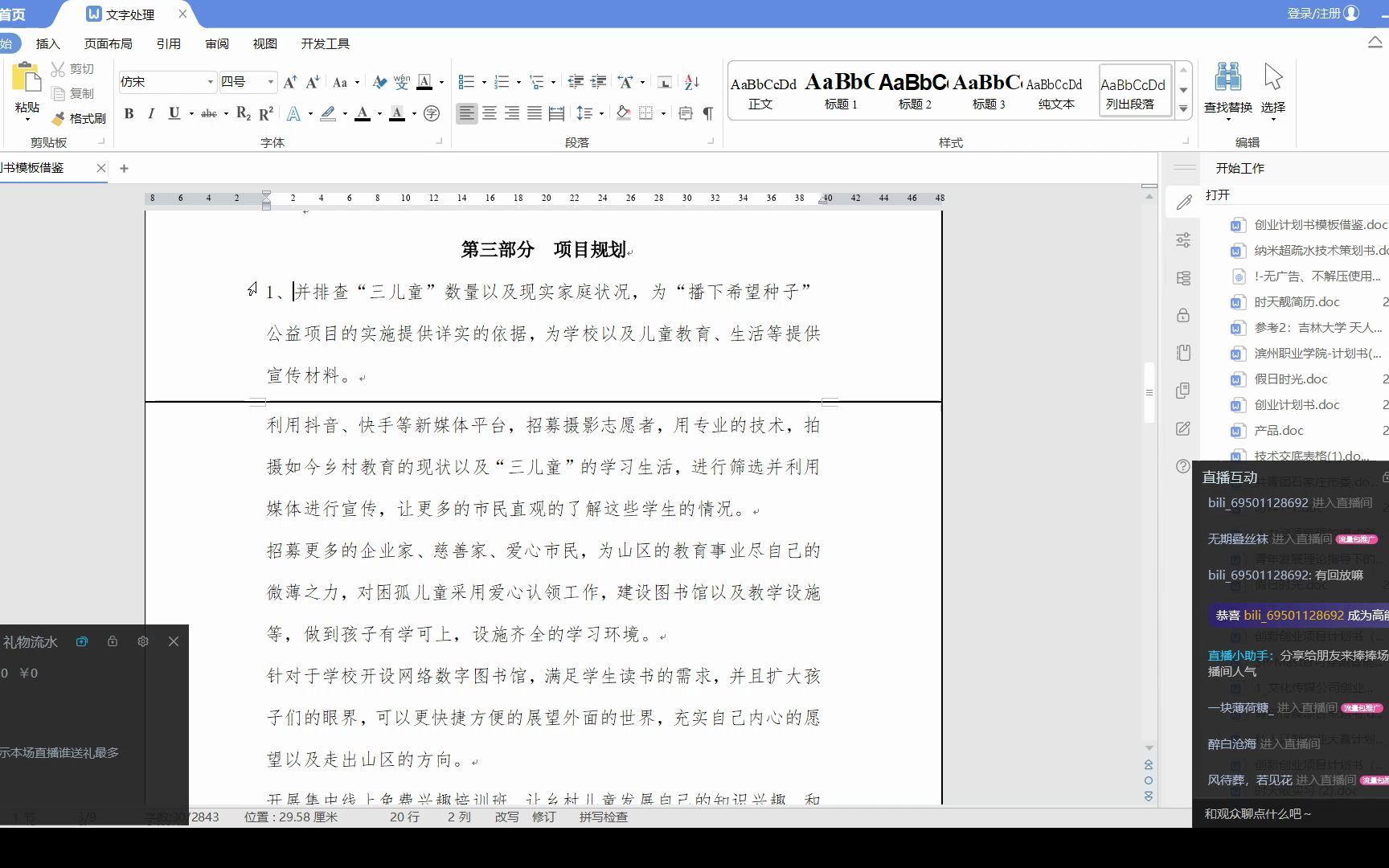
Task: Open numbered list dropdown arrow
Action: 518,82
